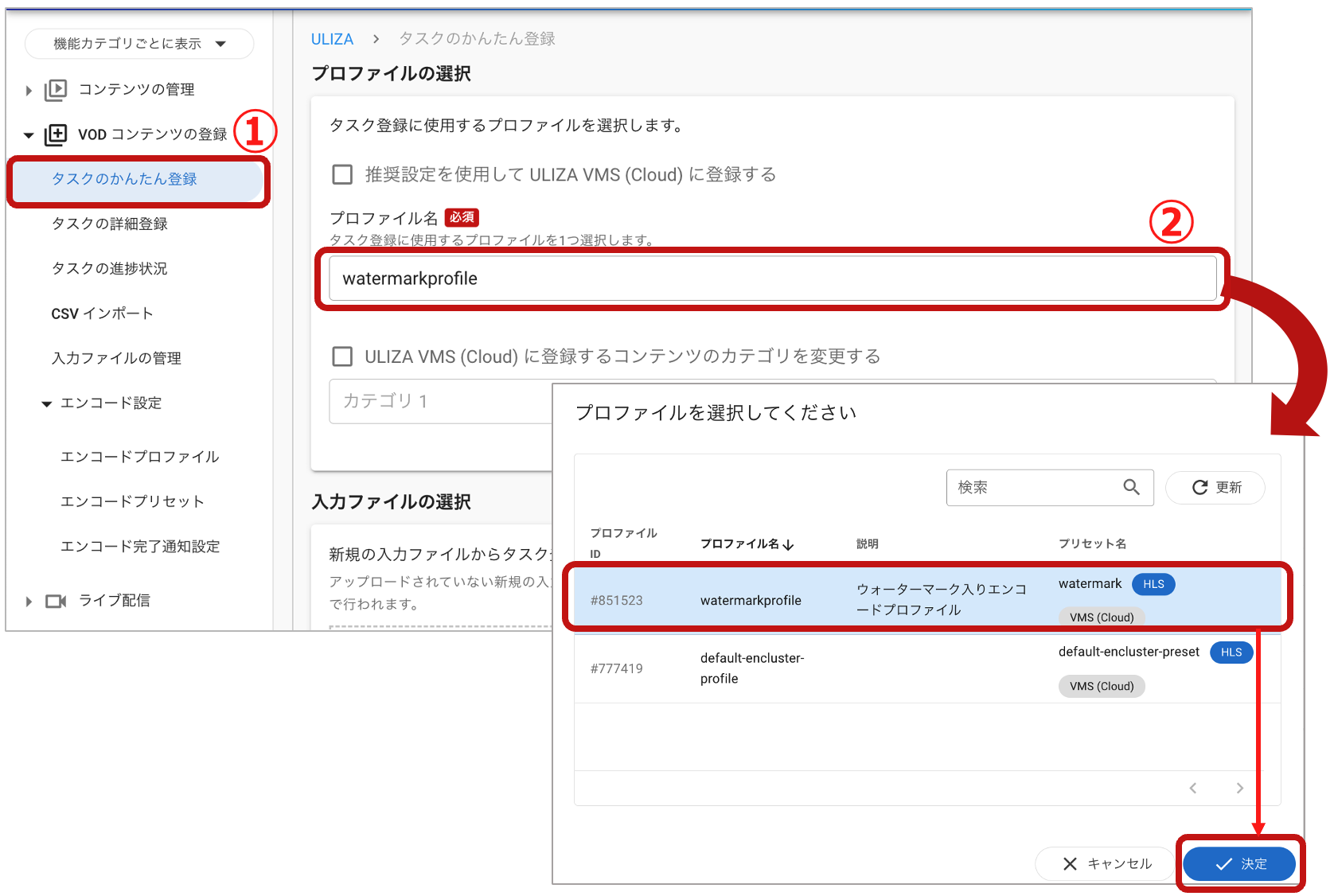Viewport: 1334px width, 896px height.
Task: Open エンコードプリセット menu item
Action: click(132, 501)
